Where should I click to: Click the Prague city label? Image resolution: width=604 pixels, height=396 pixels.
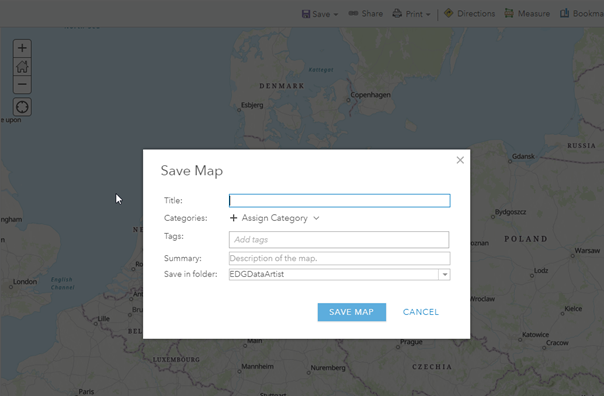click(x=411, y=342)
